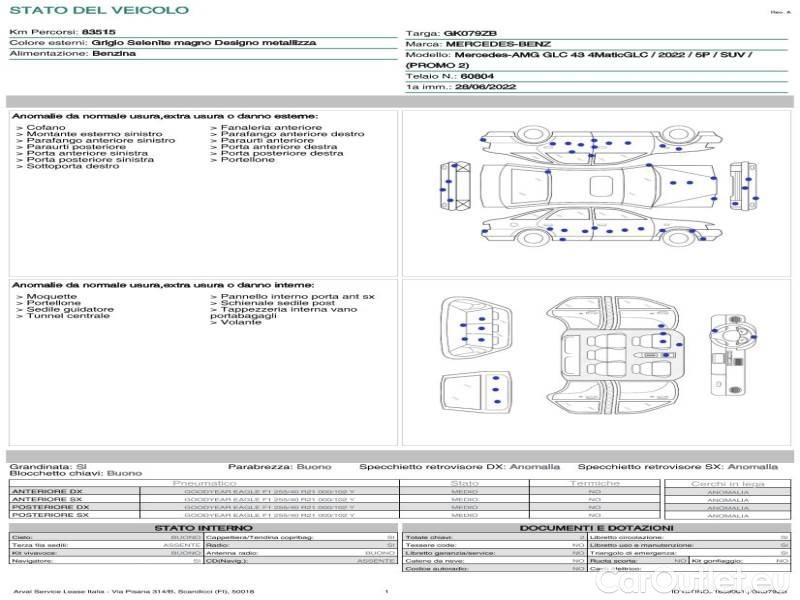Screen dimensions: 800x600
Task: Click the car front-end diagram on left
Action: click(455, 186)
